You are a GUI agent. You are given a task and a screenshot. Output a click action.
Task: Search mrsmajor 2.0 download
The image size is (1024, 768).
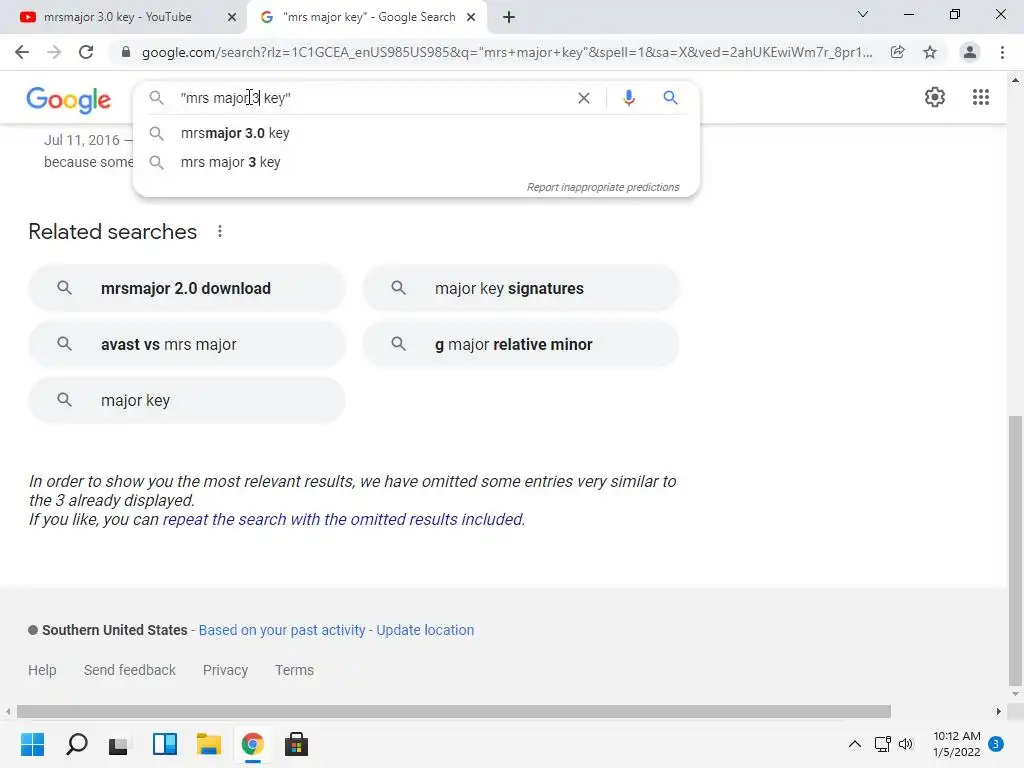click(187, 288)
